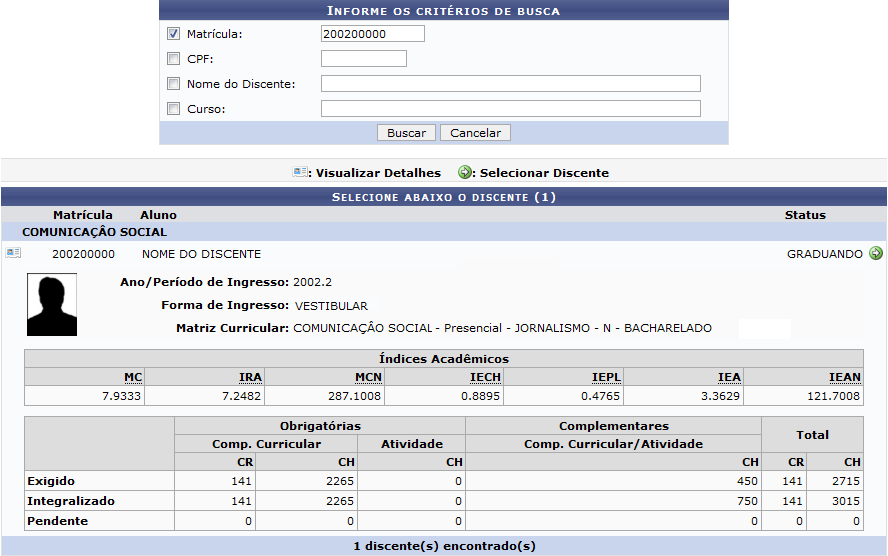Click the Status column header
888x556 pixels.
[x=805, y=215]
